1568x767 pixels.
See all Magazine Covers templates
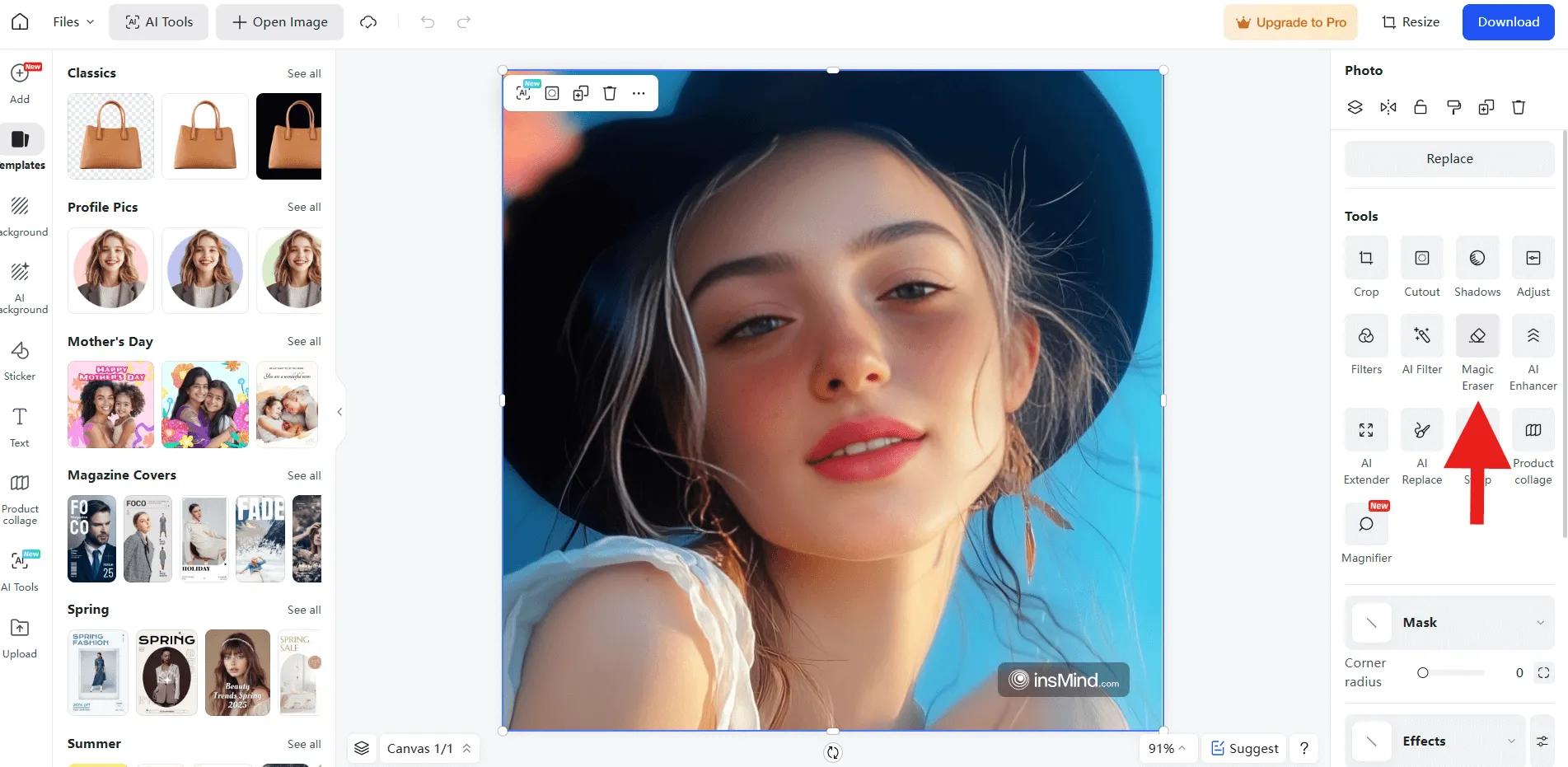pos(304,475)
